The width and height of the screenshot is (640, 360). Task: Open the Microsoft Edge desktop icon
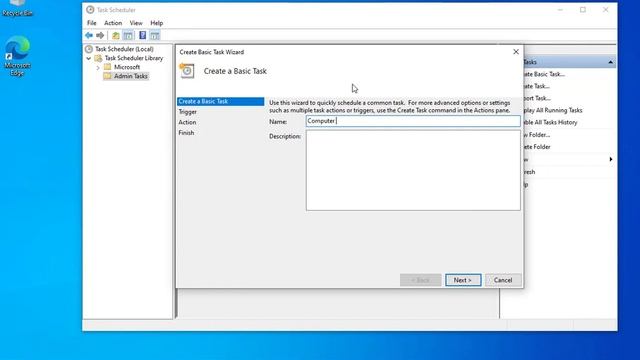[x=17, y=56]
